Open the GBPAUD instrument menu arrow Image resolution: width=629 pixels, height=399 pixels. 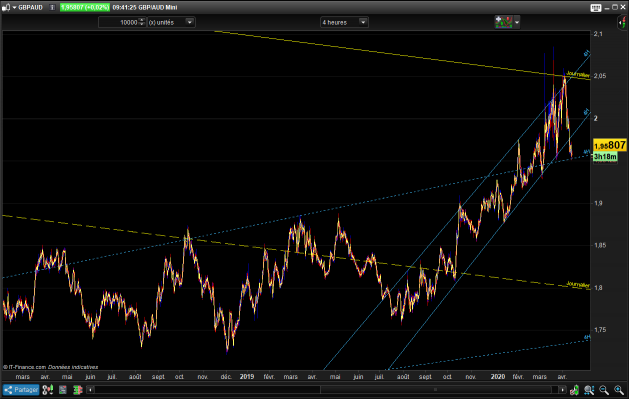point(14,7)
